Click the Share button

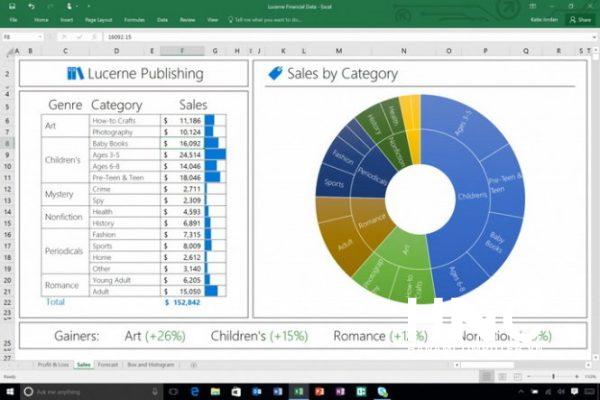pos(580,19)
